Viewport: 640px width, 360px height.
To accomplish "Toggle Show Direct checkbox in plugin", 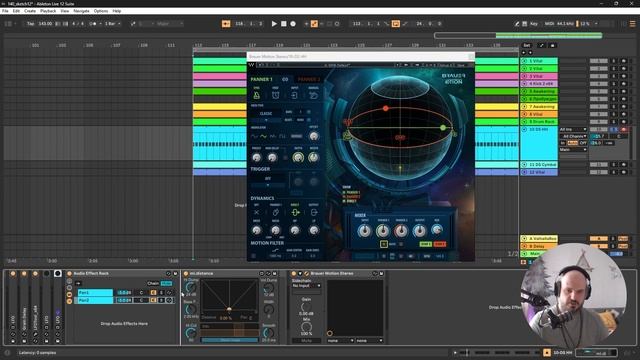I will 344,201.
